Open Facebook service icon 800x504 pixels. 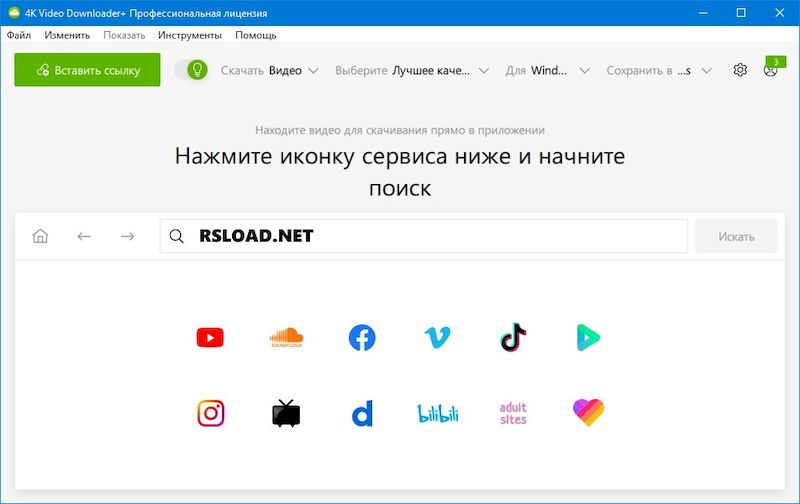tap(362, 338)
